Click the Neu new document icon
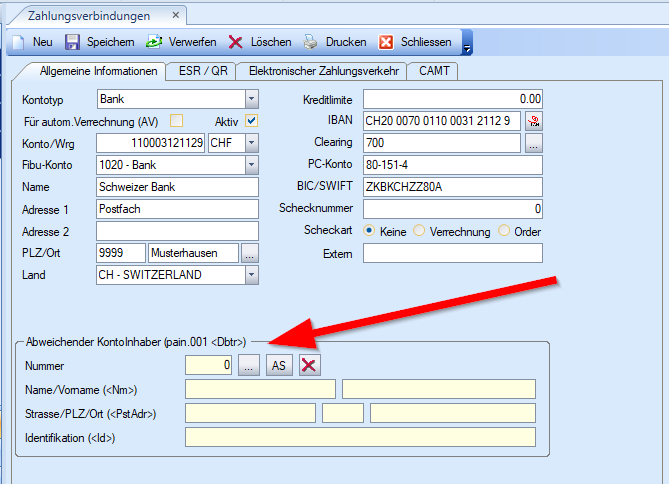Image resolution: width=669 pixels, height=484 pixels. coord(18,42)
